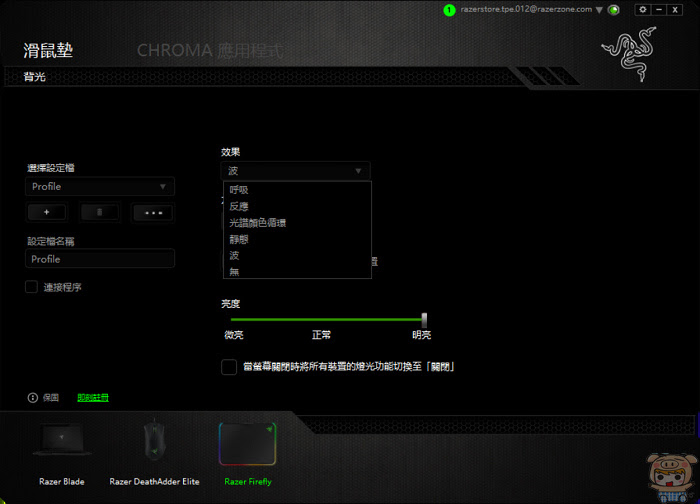Viewport: 700px width, 504px height.
Task: Click the 保固 warranty info icon
Action: (33, 397)
